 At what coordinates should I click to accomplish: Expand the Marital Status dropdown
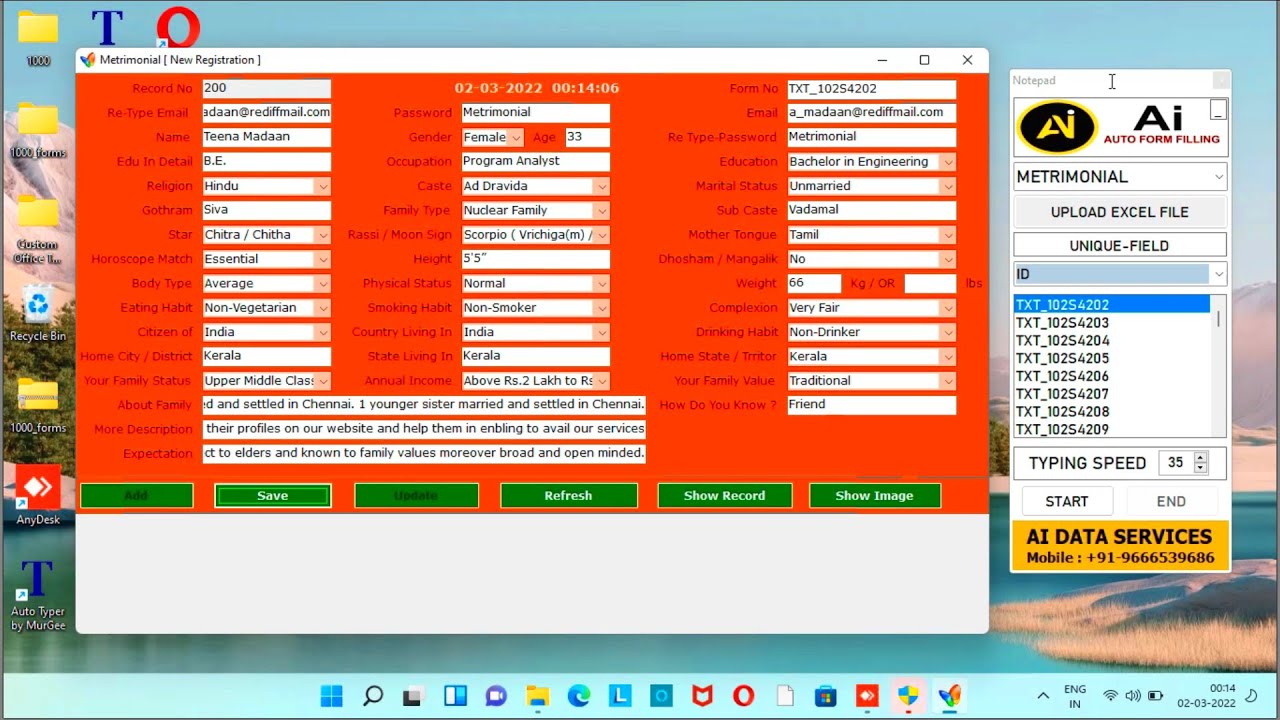(947, 186)
